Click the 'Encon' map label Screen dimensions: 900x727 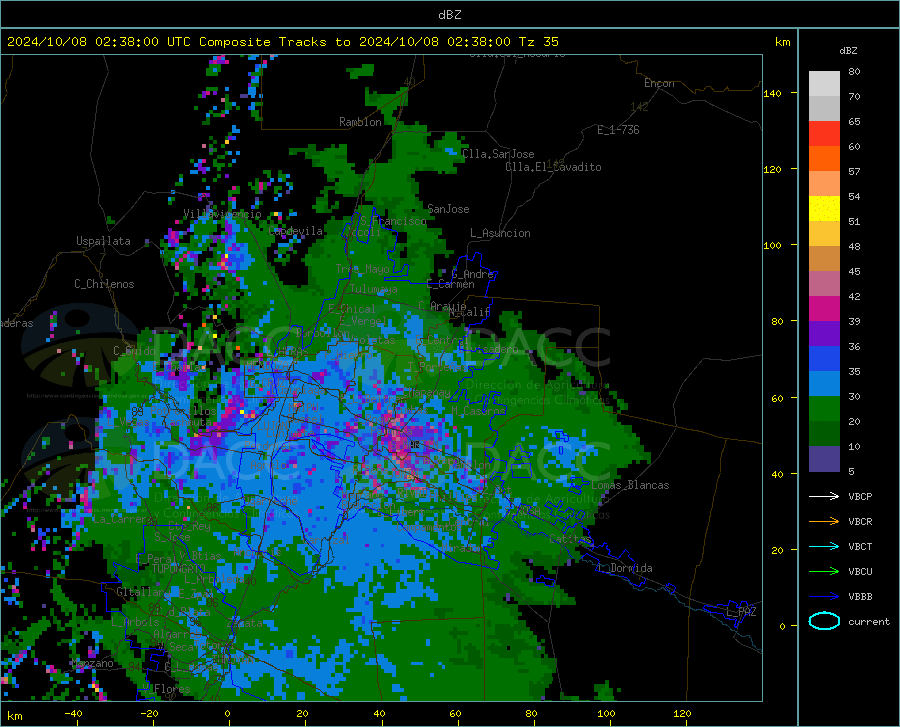pos(659,83)
